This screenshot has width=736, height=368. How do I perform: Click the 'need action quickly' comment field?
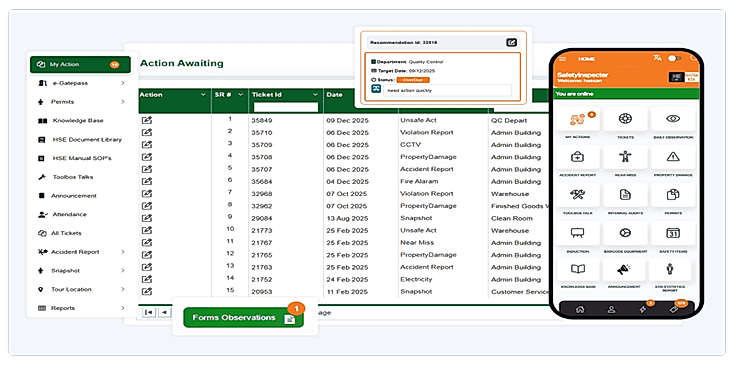pyautogui.click(x=447, y=90)
